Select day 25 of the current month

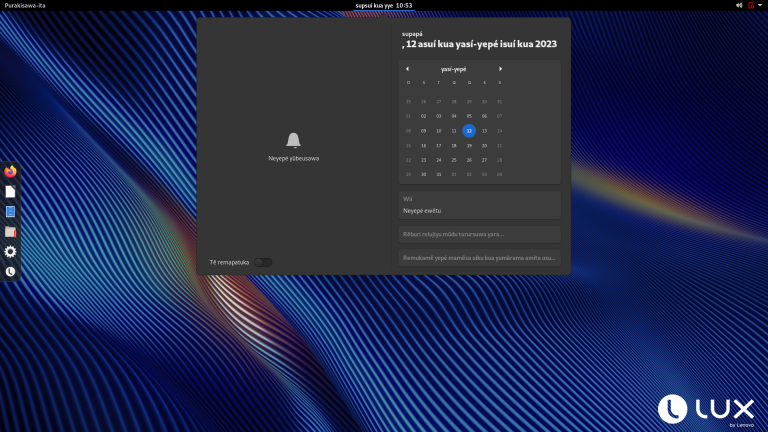coord(454,160)
